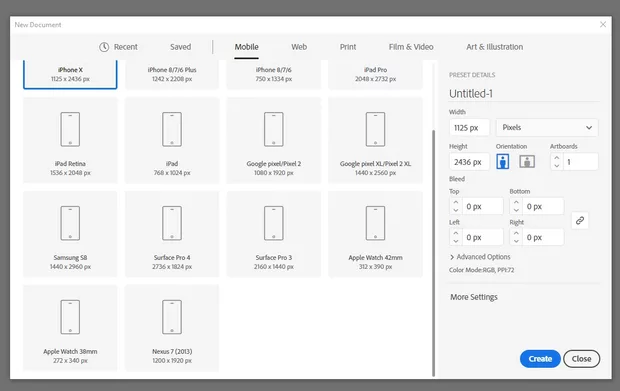This screenshot has width=620, height=391.
Task: Set landscape orientation
Action: (x=527, y=162)
